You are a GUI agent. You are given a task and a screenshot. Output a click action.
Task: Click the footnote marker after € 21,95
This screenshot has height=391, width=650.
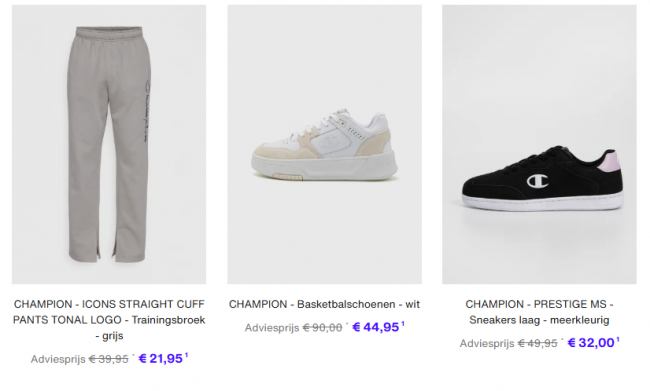pyautogui.click(x=186, y=355)
